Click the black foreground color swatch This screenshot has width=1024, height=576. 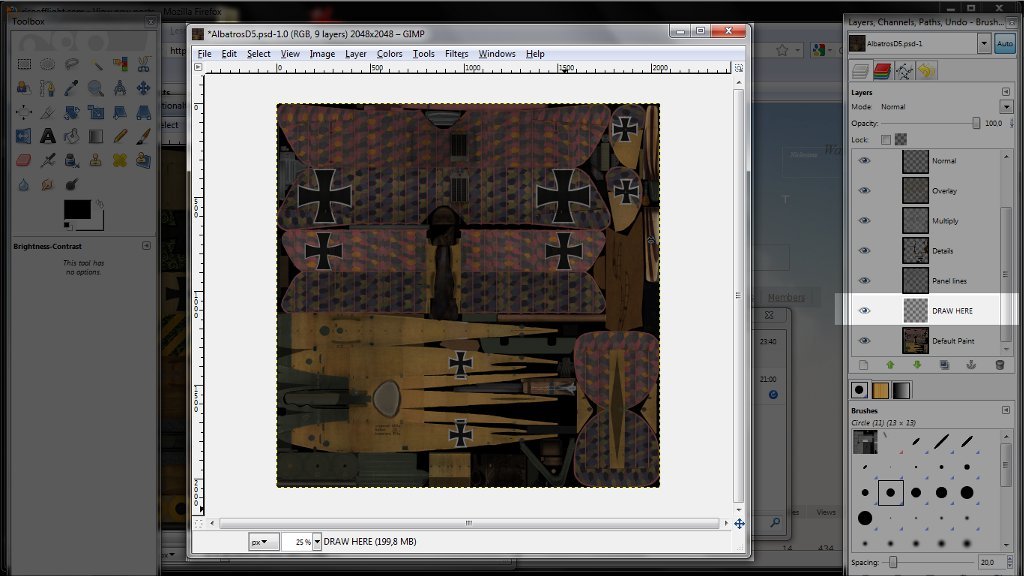[x=77, y=209]
